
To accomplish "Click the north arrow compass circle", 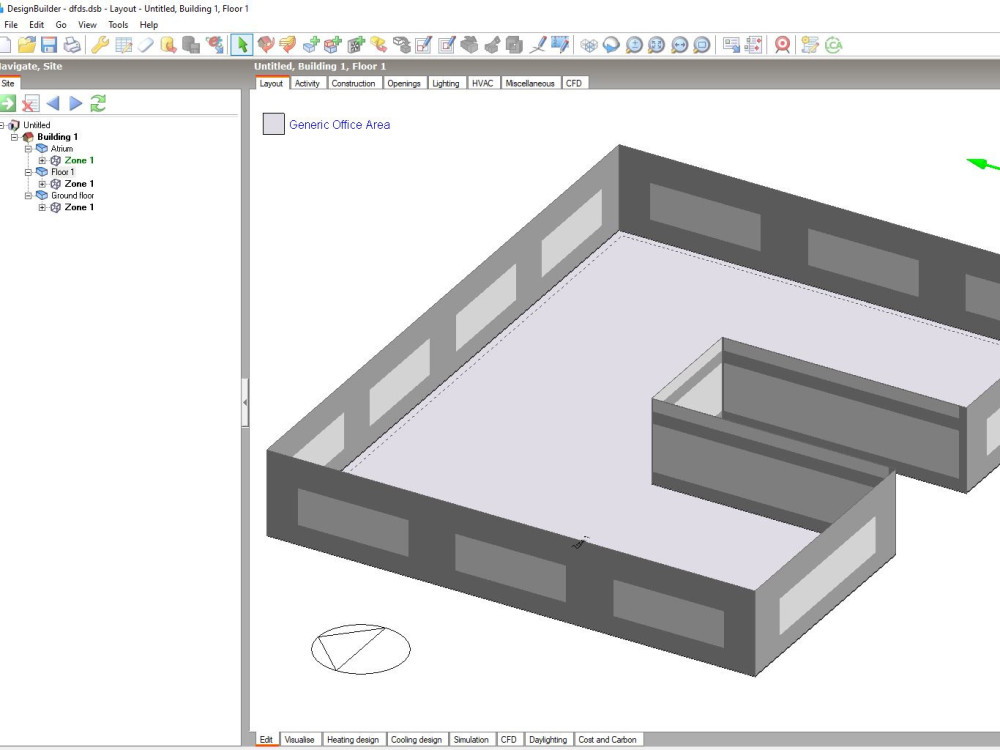I will pyautogui.click(x=360, y=649).
